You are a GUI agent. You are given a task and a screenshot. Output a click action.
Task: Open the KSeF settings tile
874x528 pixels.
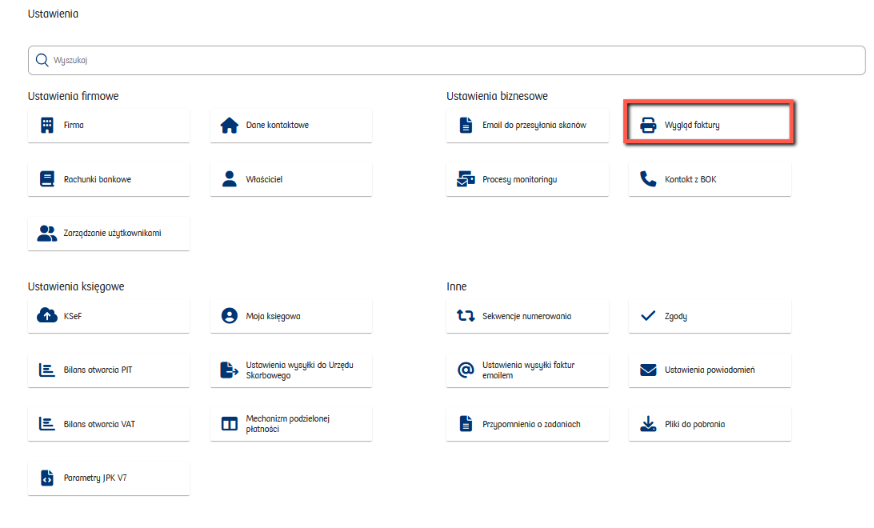pos(109,316)
